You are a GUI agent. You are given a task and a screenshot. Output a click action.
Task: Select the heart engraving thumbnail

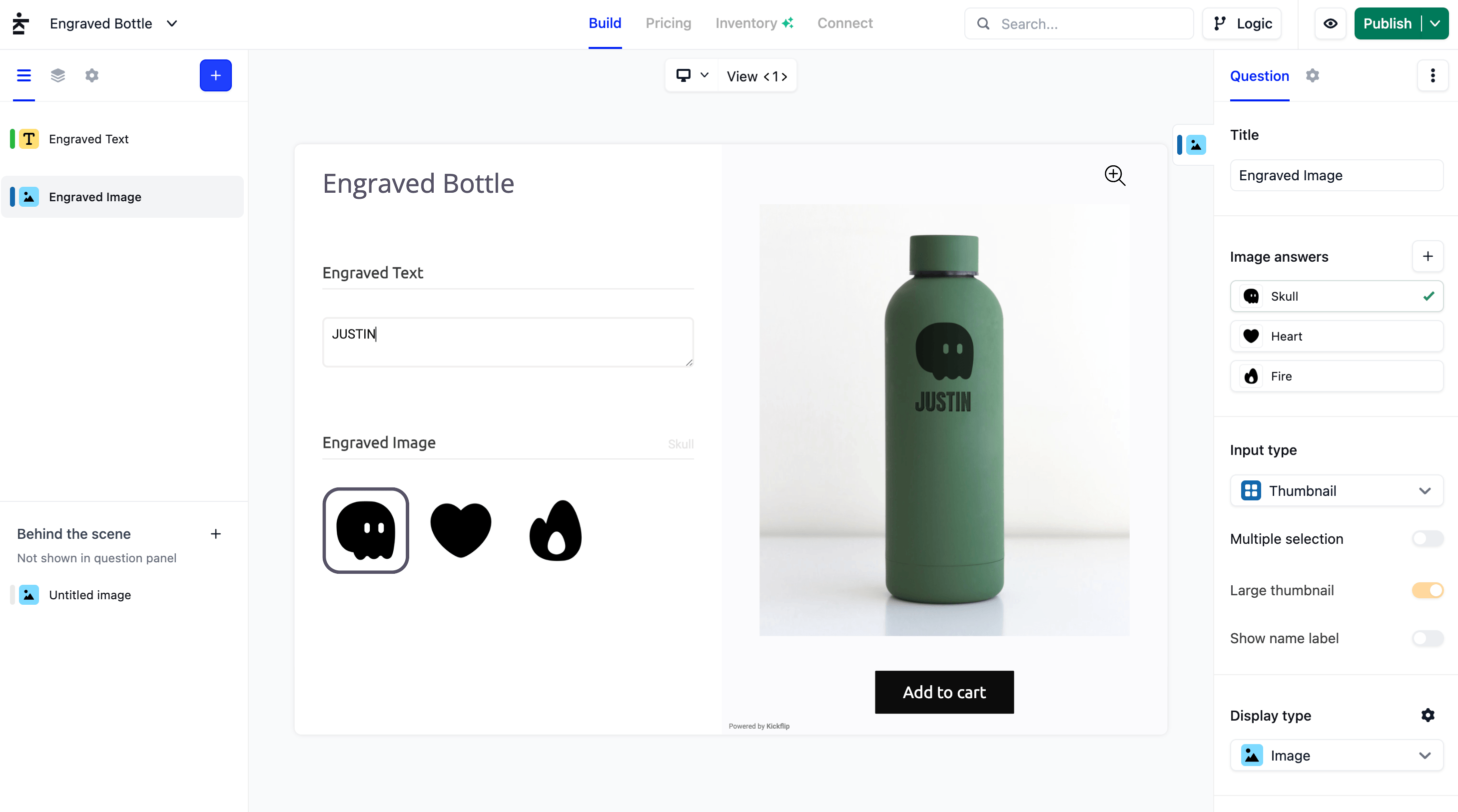[x=461, y=530]
